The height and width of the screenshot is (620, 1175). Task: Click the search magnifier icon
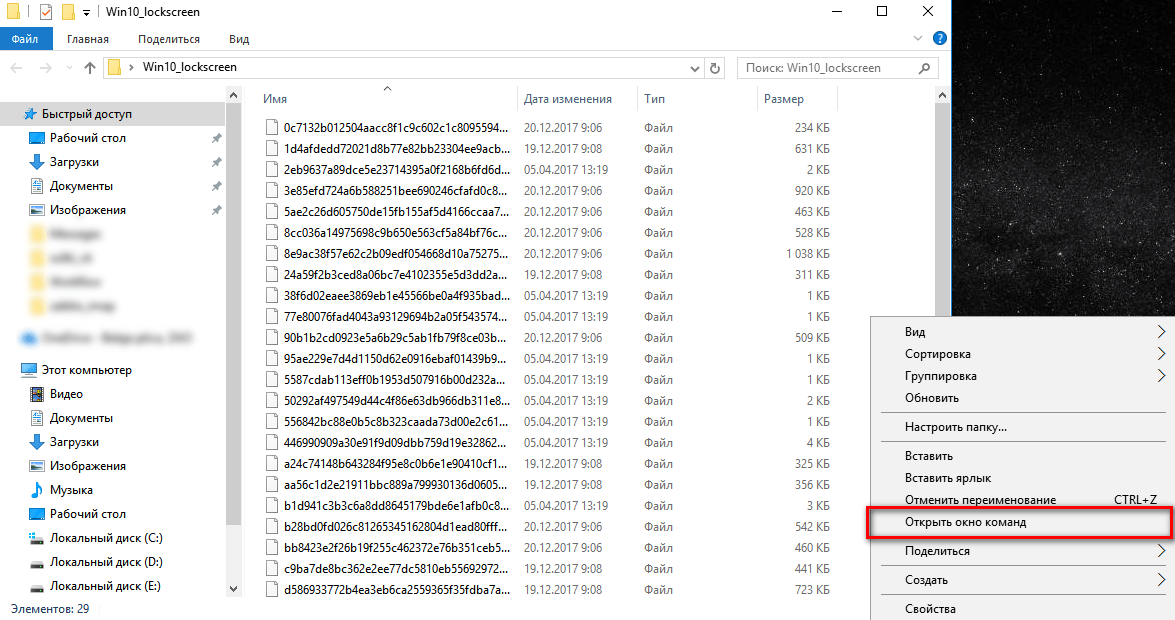[x=925, y=68]
